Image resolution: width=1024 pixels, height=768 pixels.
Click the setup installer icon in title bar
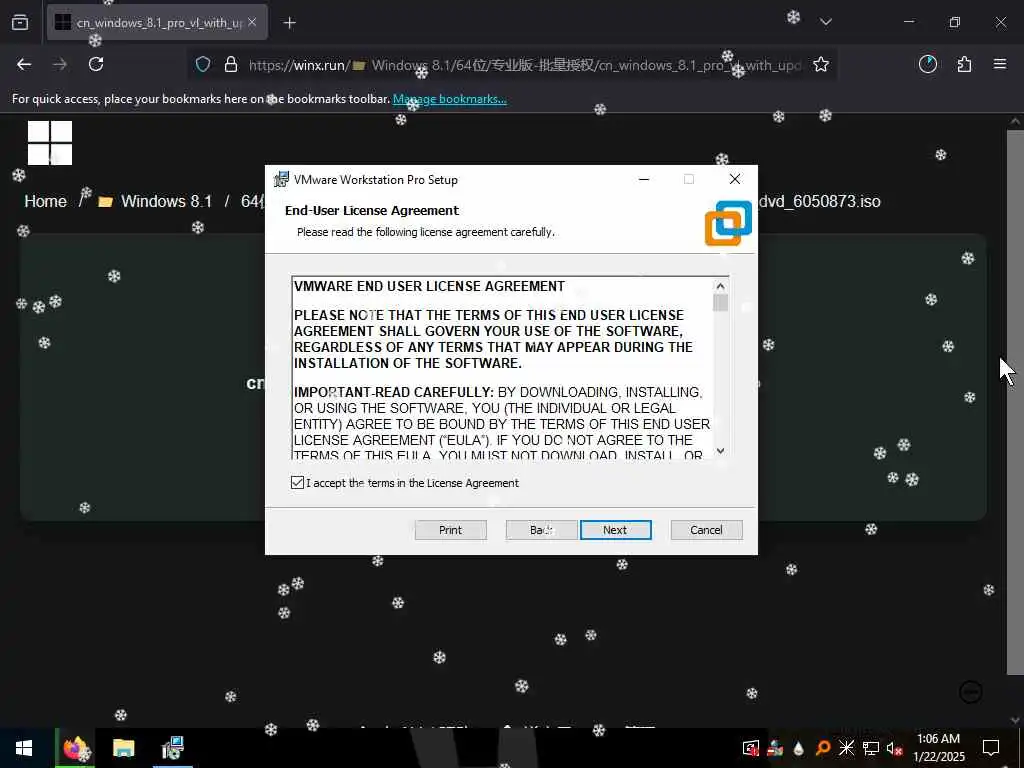point(281,179)
